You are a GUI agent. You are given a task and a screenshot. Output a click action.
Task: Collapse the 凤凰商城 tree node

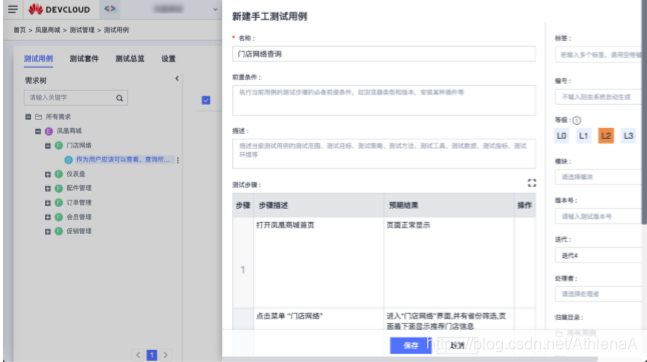pos(38,131)
